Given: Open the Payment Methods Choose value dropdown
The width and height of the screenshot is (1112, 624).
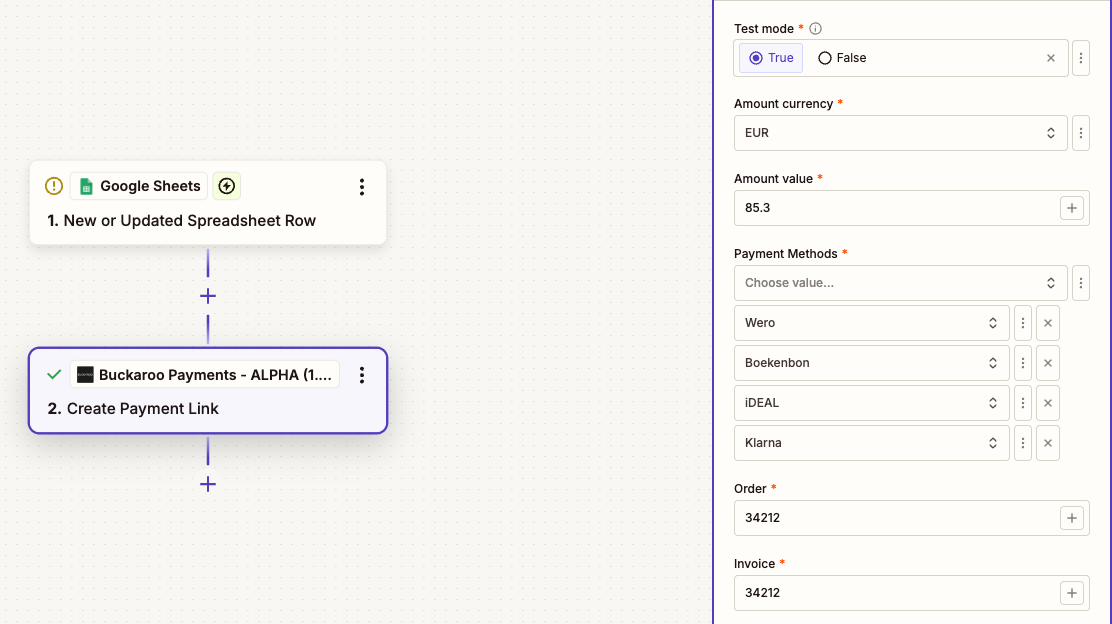Looking at the screenshot, I should point(901,283).
